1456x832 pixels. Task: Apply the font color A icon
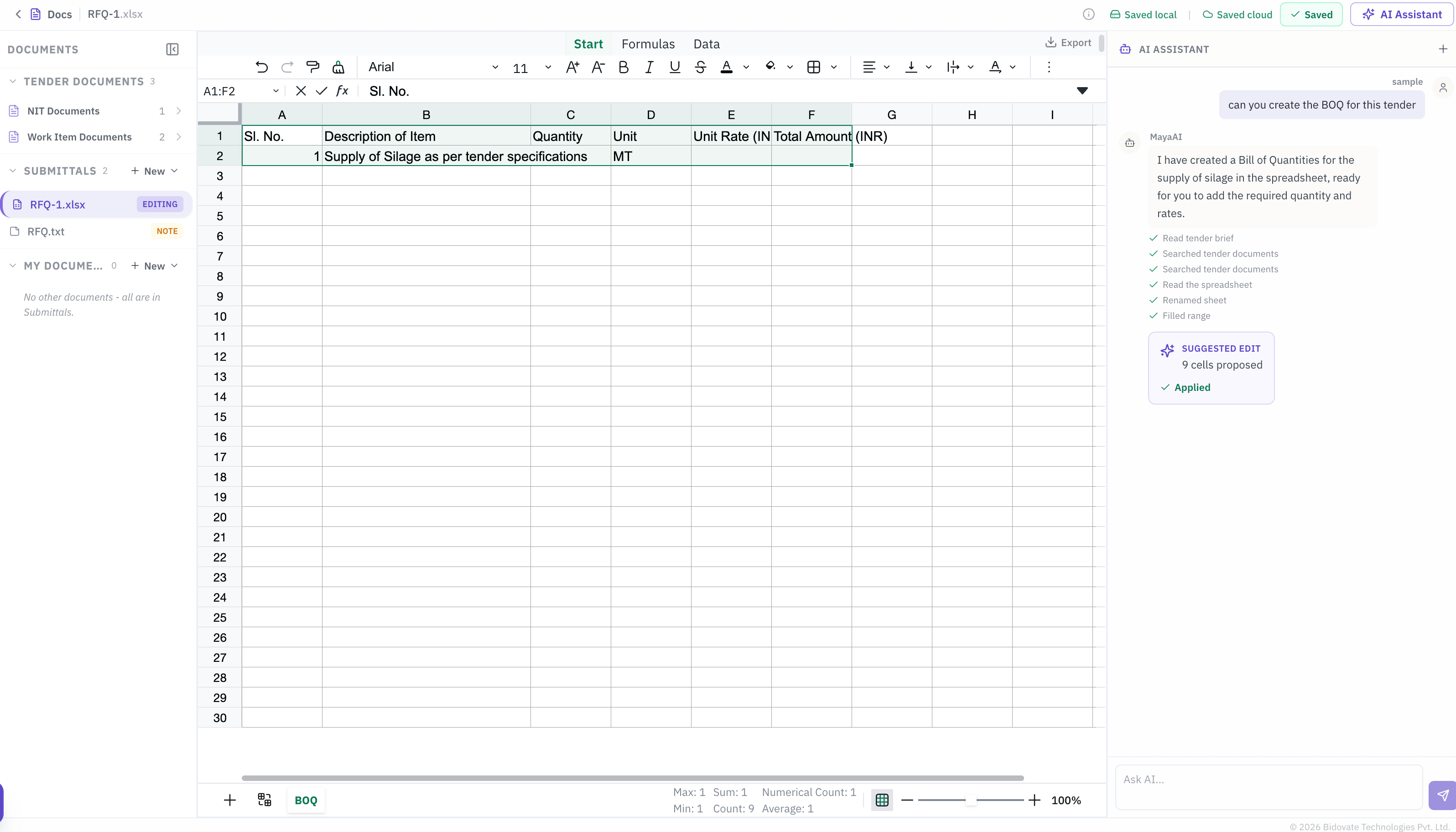click(726, 68)
